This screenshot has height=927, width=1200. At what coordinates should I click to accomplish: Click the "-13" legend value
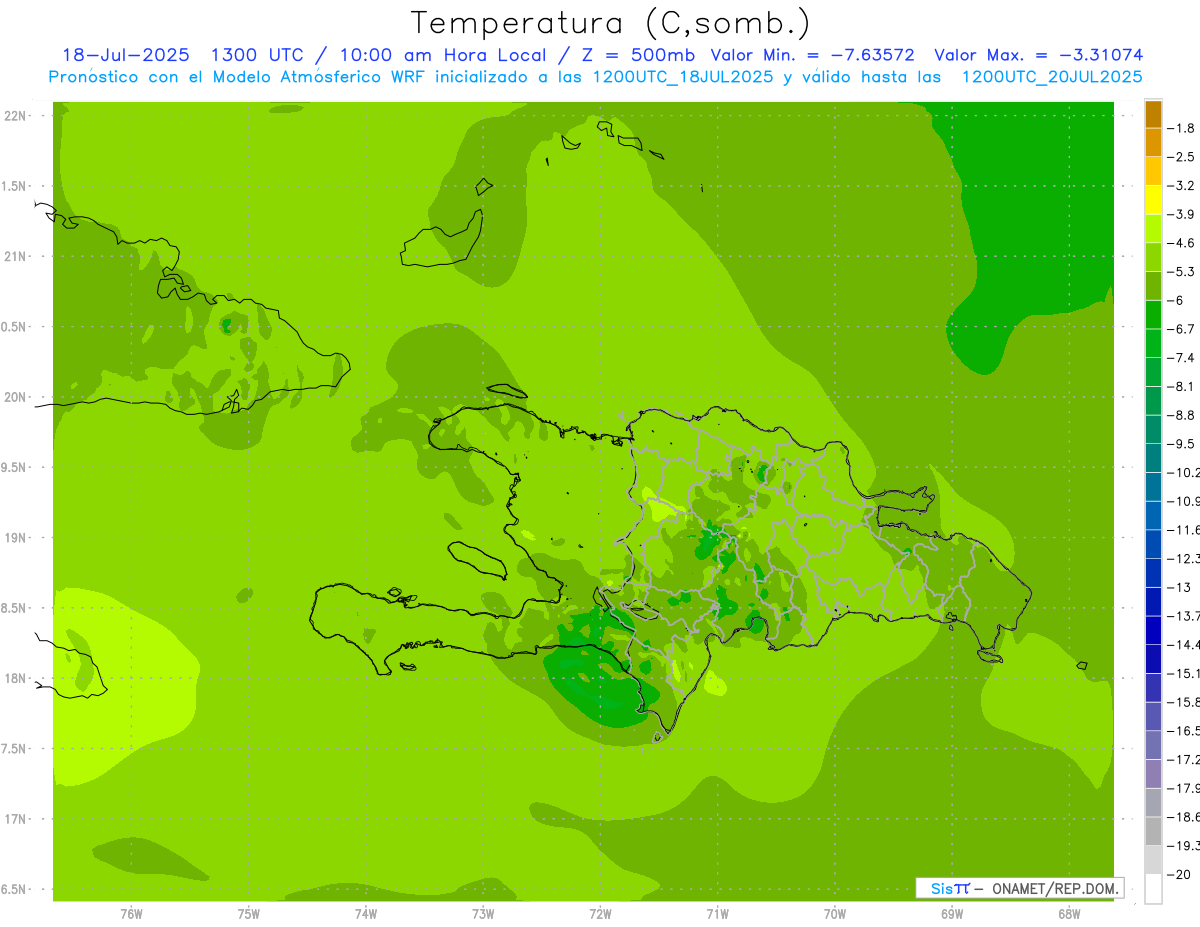point(1177,587)
